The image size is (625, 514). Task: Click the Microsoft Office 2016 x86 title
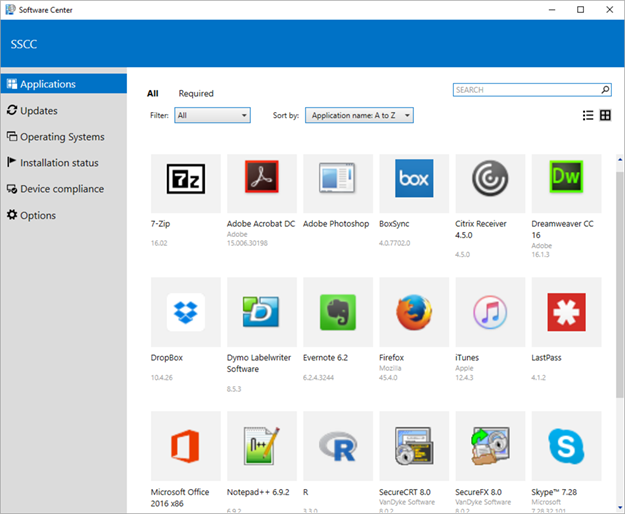180,497
